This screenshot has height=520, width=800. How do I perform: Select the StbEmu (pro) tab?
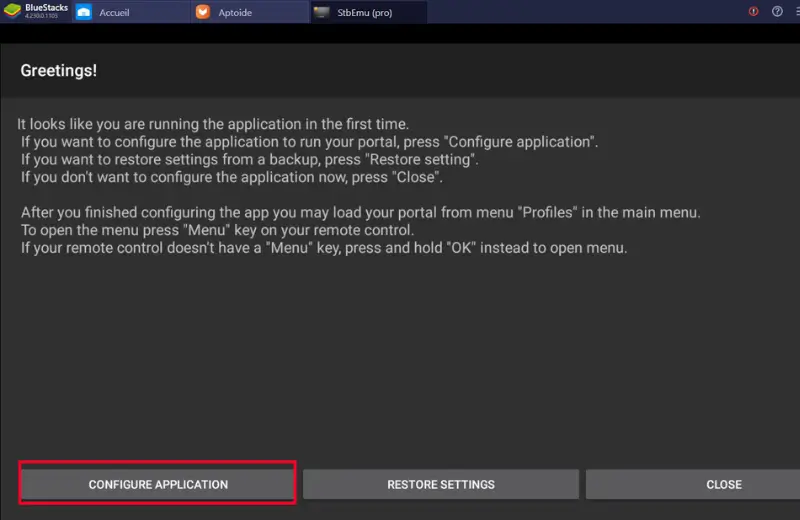(367, 12)
